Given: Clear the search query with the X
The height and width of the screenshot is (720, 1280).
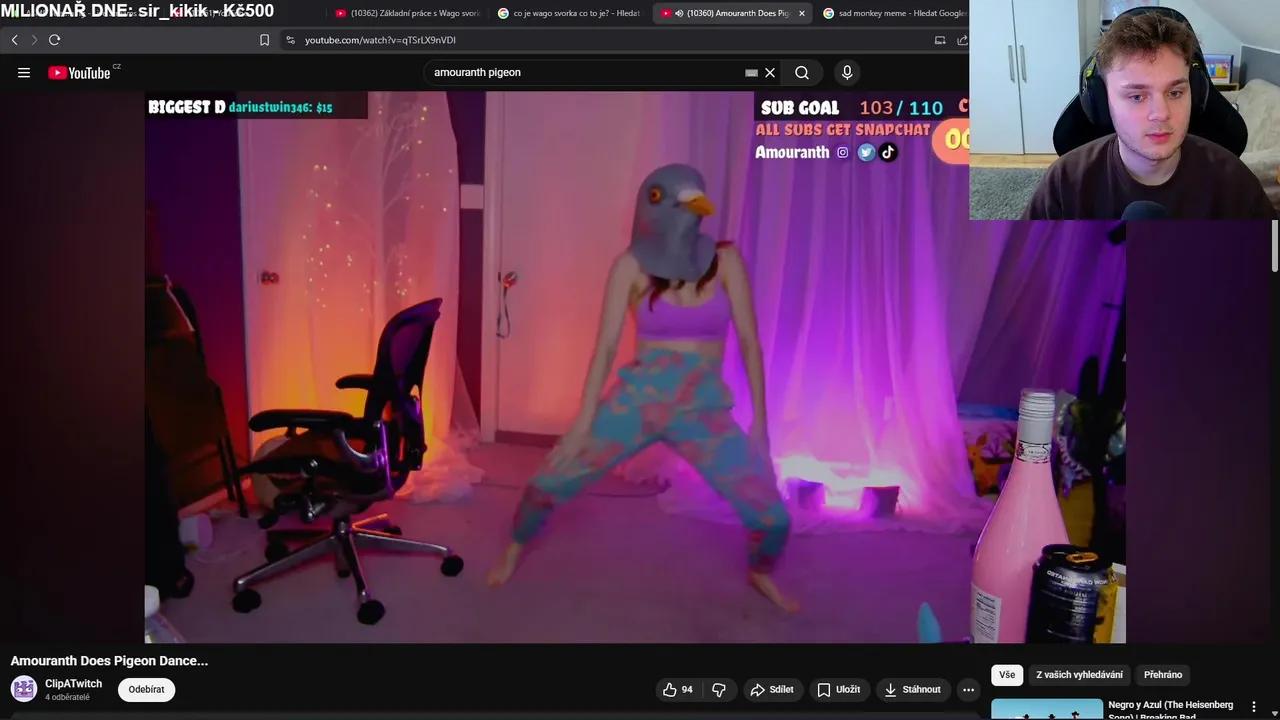Looking at the screenshot, I should (x=770, y=72).
